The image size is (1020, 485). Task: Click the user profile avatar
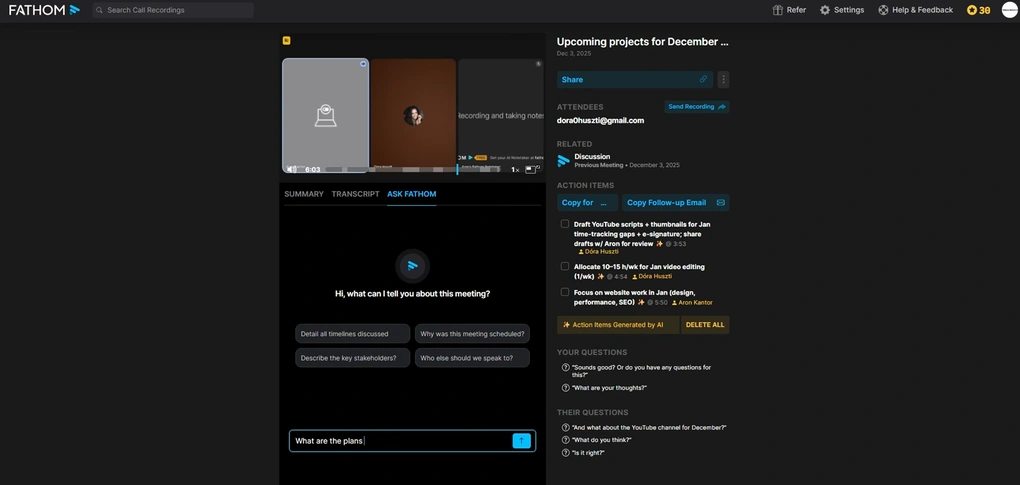(1009, 10)
